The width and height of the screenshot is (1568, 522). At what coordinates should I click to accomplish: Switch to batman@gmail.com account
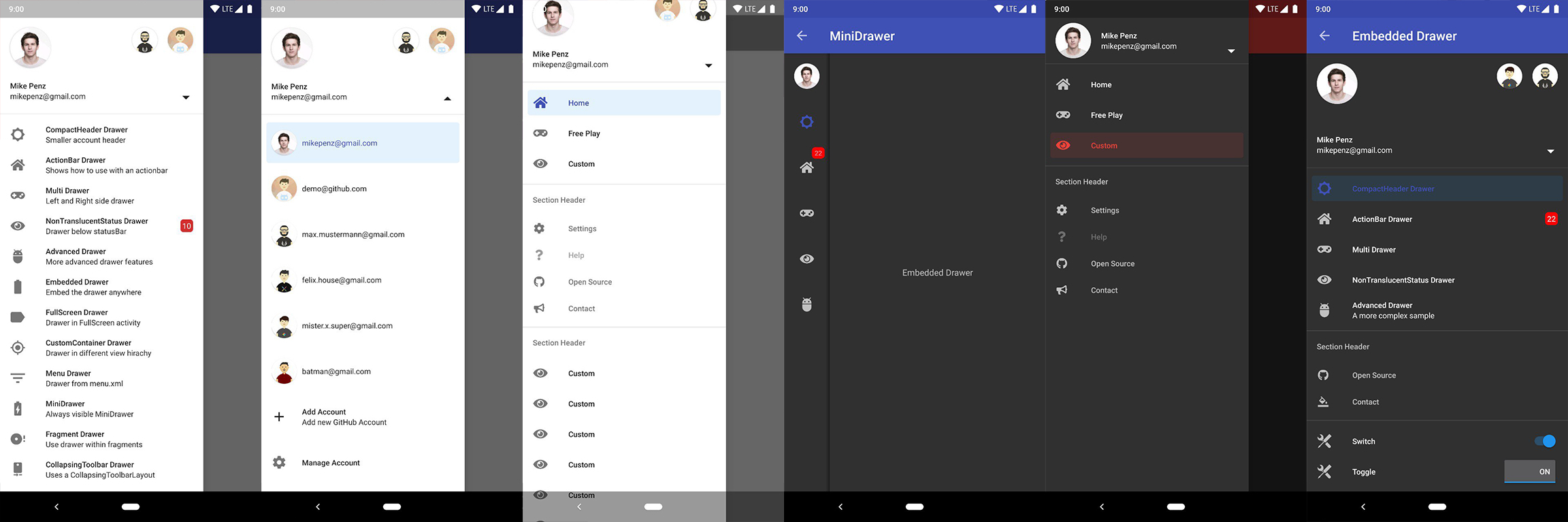click(363, 372)
